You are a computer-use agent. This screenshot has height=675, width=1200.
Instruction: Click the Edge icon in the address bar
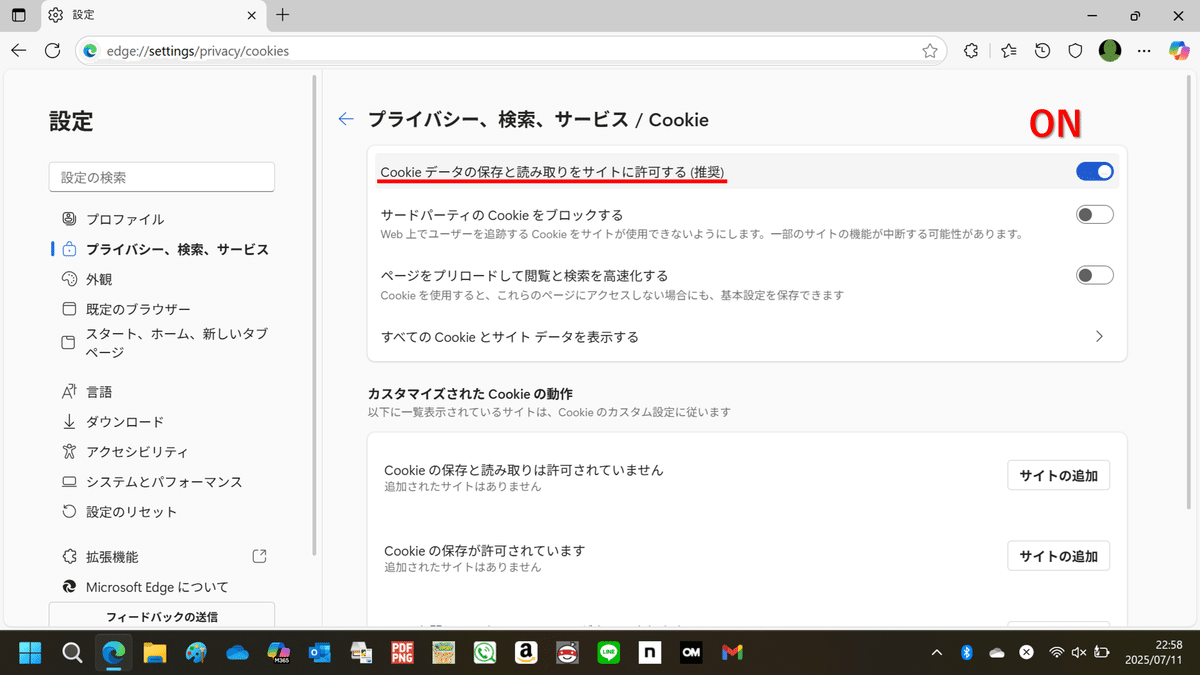pos(90,50)
